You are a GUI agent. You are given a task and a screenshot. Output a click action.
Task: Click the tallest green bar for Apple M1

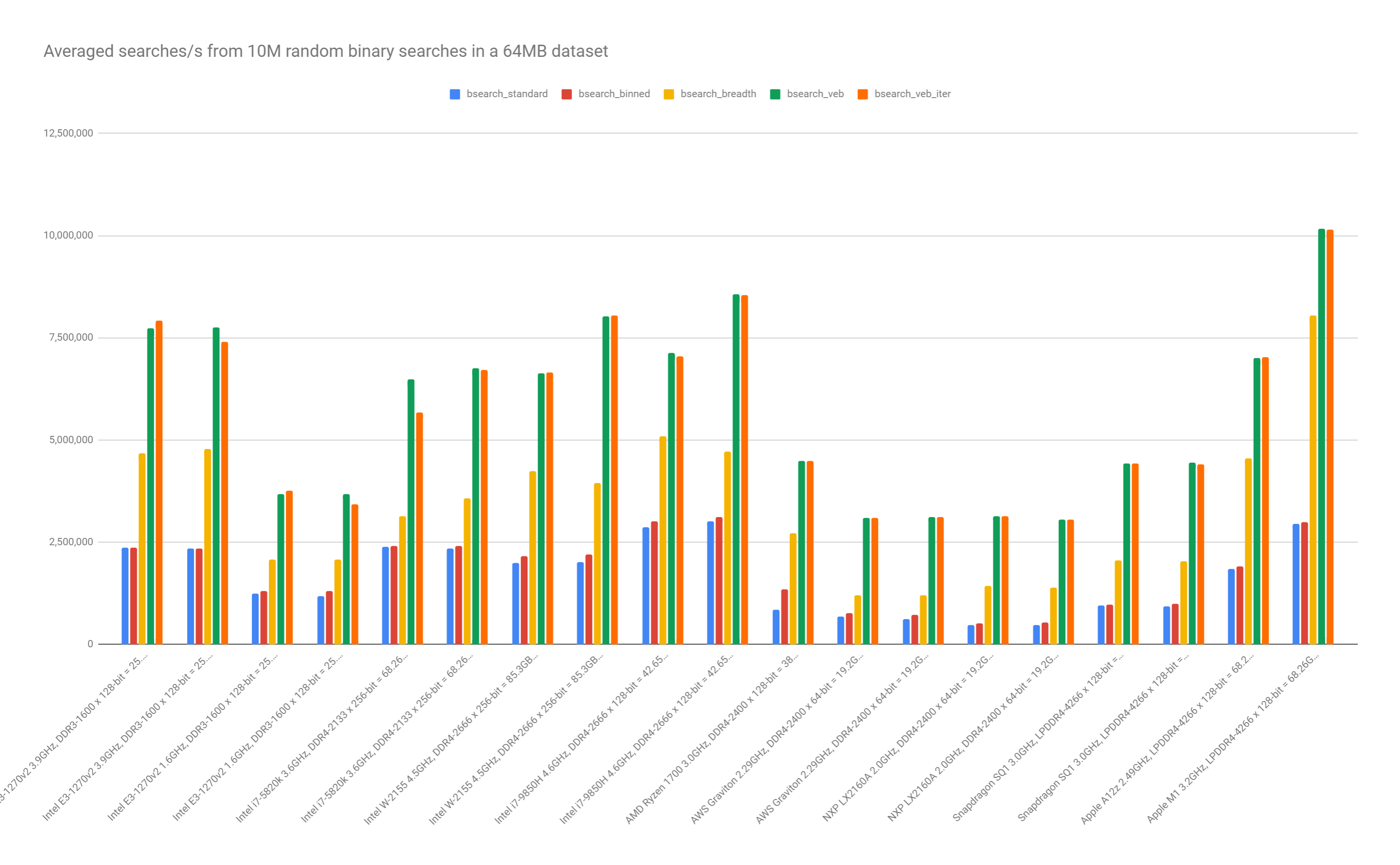point(1321,435)
